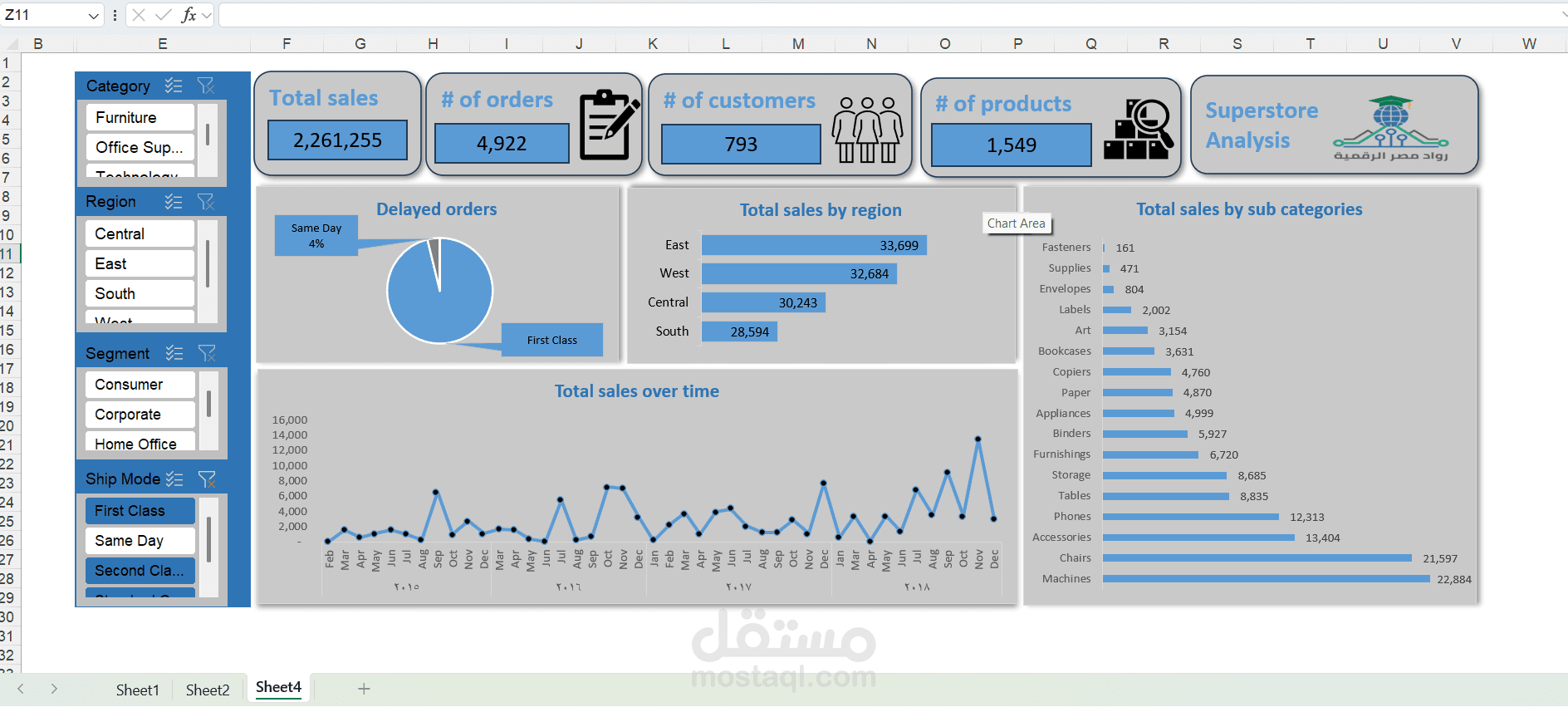This screenshot has width=1568, height=707.
Task: Go to the next sheet with the right arrow
Action: tap(54, 689)
